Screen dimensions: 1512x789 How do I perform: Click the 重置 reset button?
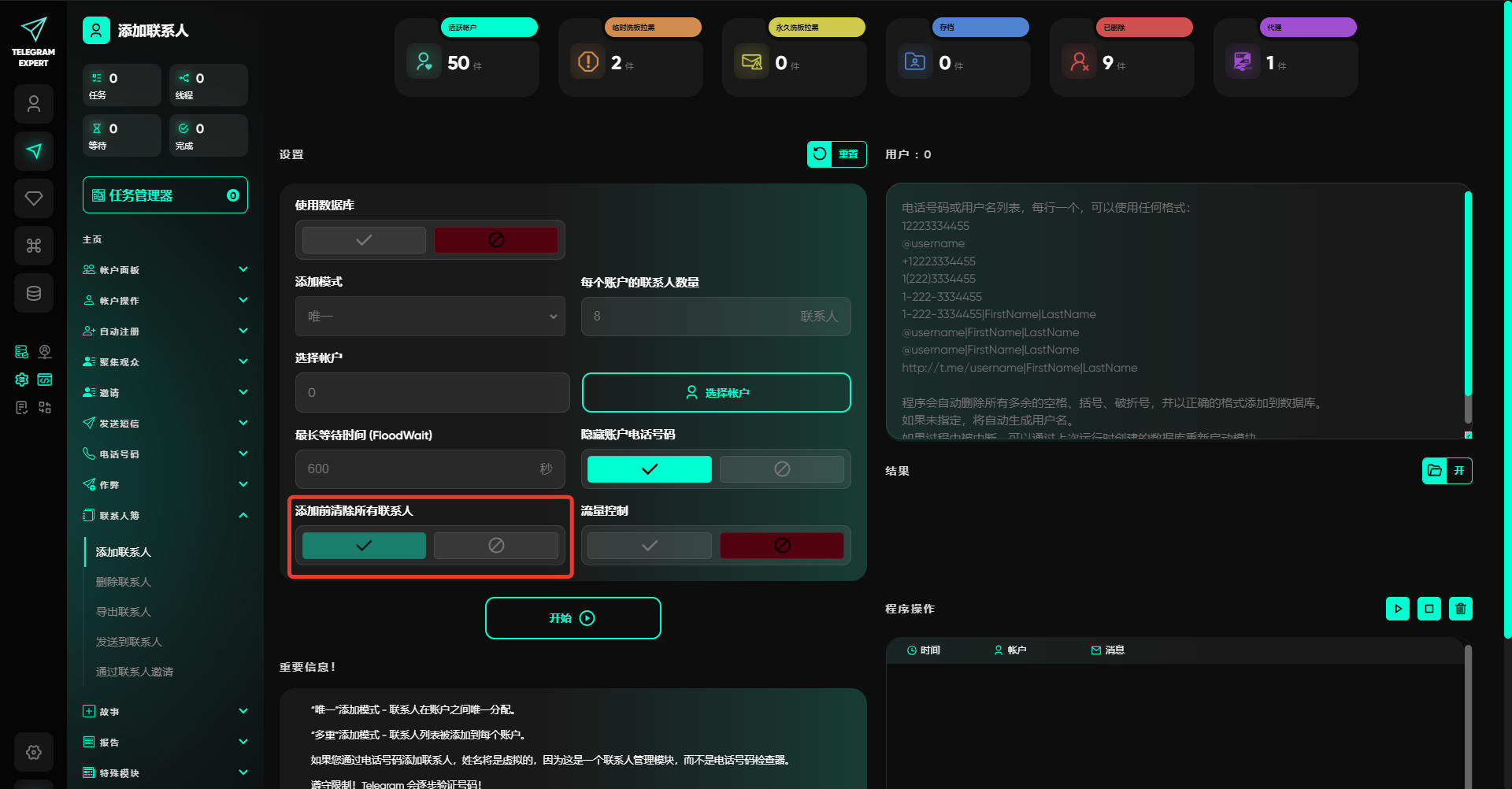pos(836,154)
